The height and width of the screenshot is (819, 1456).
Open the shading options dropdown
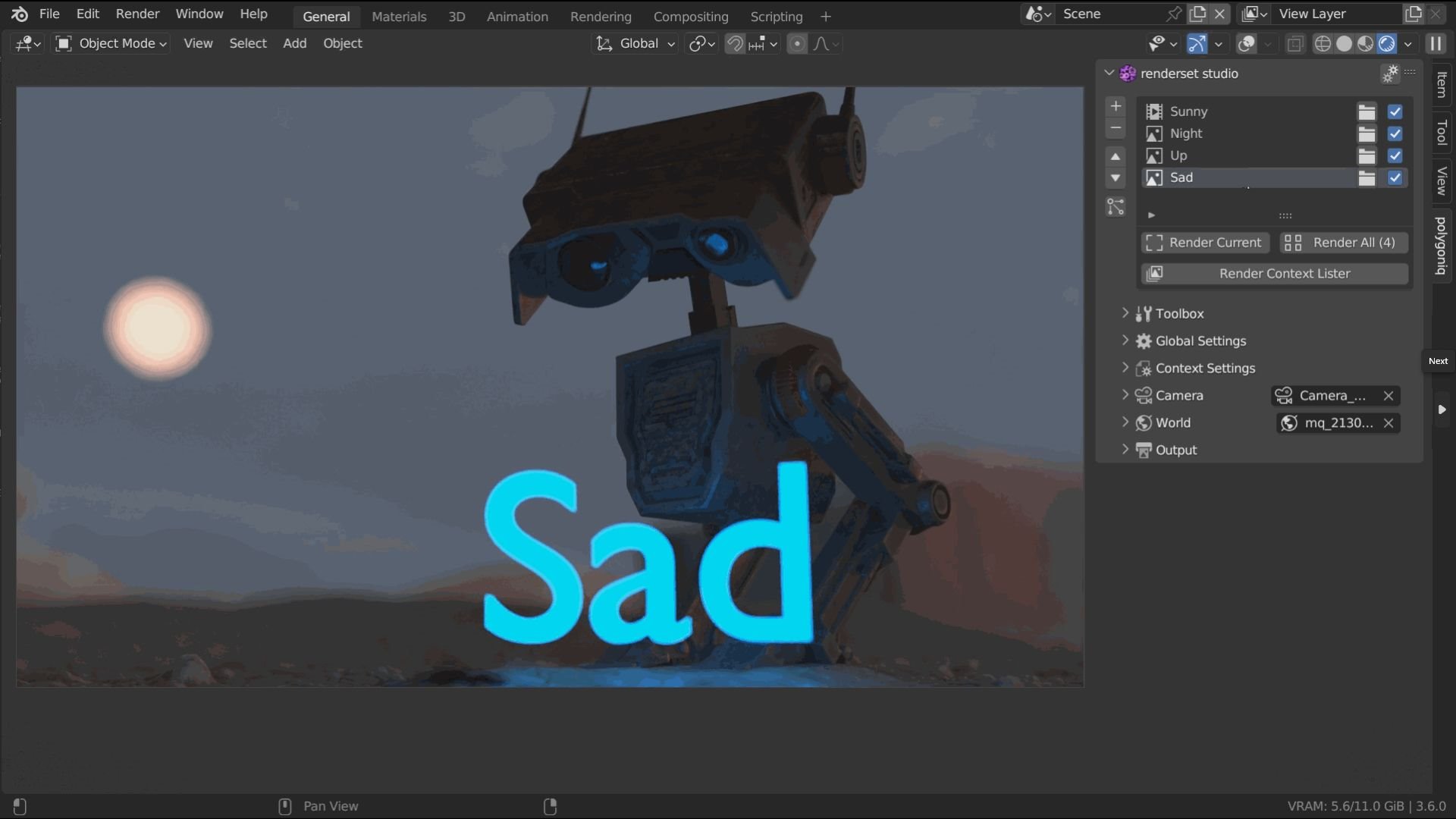[x=1408, y=44]
